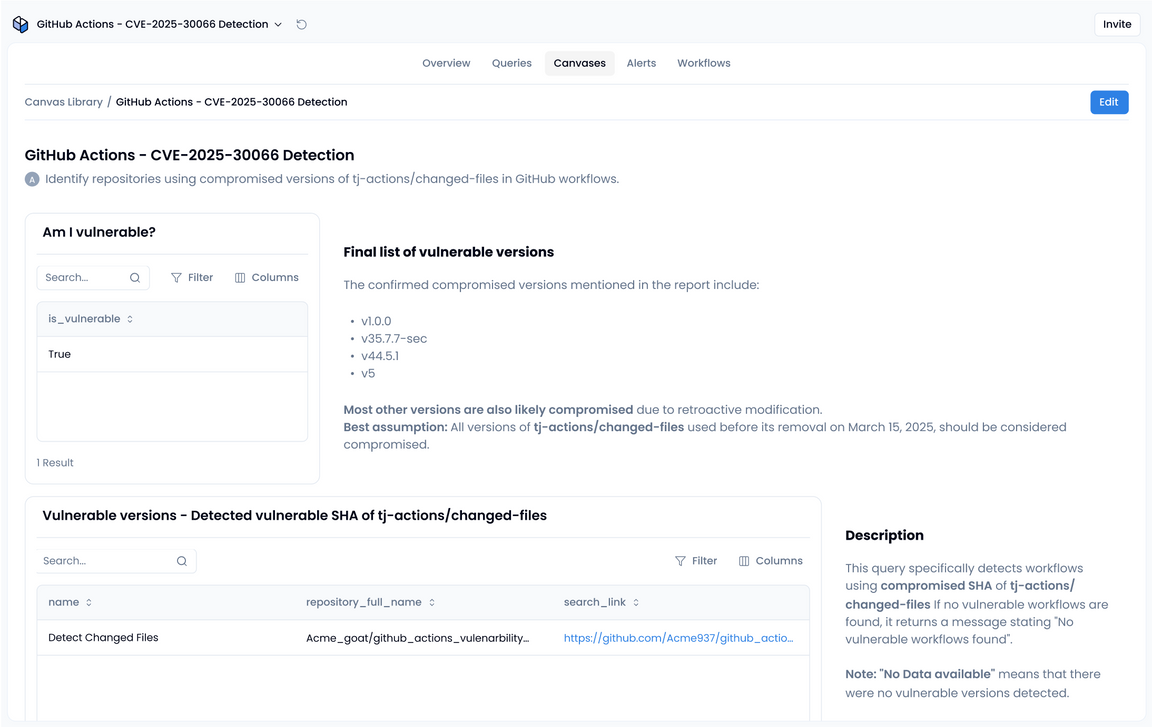Click the magnifier icon in Am I vulnerable search
1152x727 pixels.
coord(135,278)
